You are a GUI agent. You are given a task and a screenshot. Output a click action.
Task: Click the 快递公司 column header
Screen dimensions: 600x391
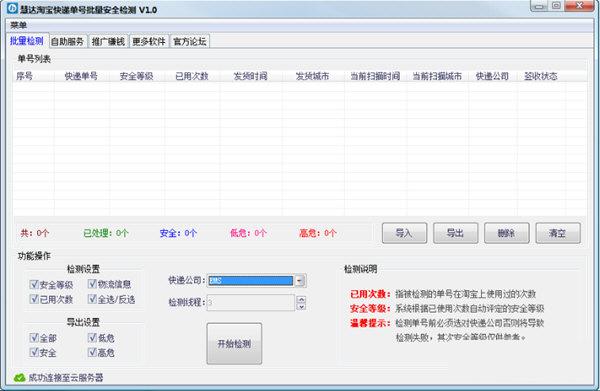(x=492, y=76)
